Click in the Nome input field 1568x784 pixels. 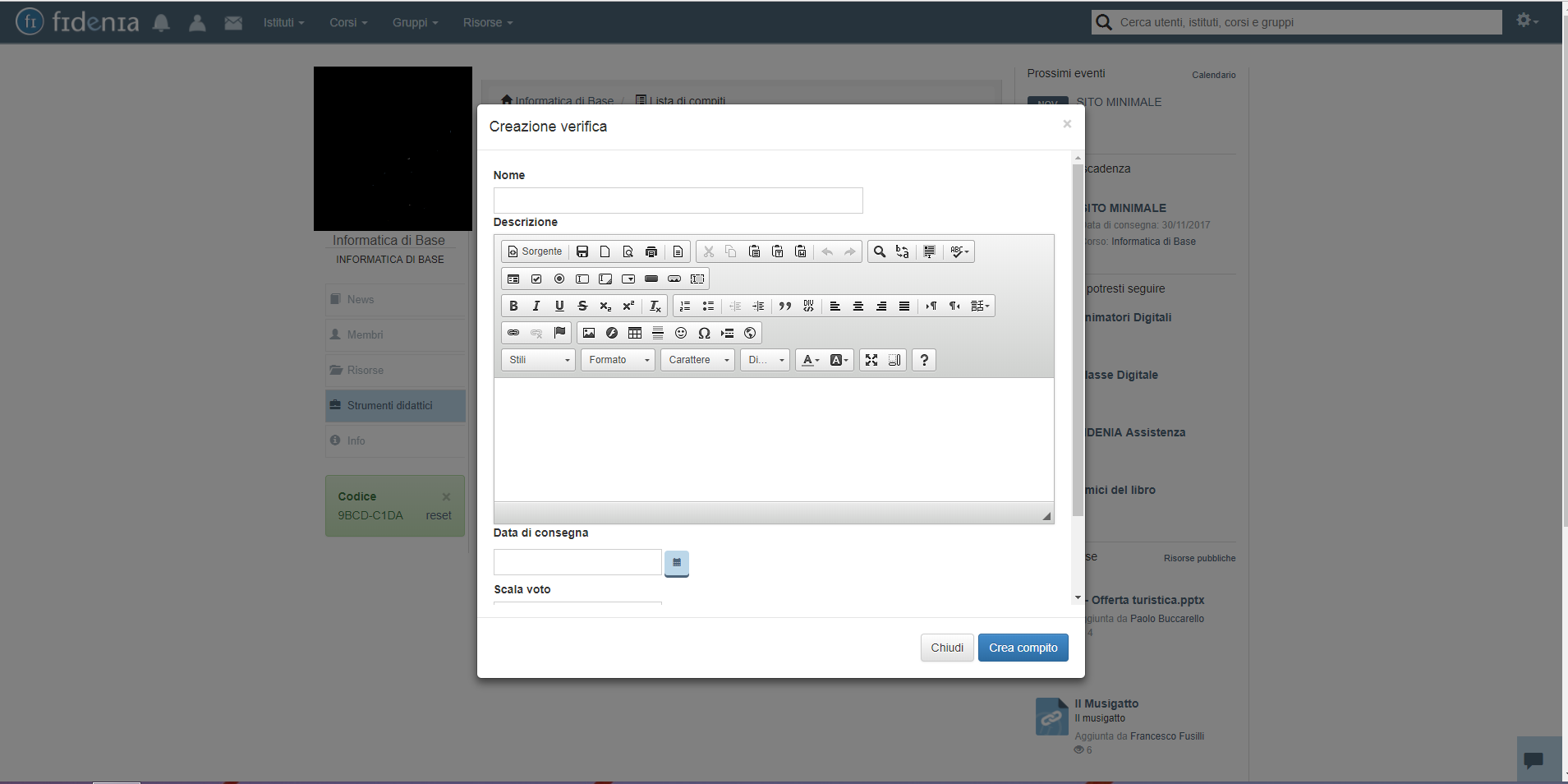[x=678, y=201]
